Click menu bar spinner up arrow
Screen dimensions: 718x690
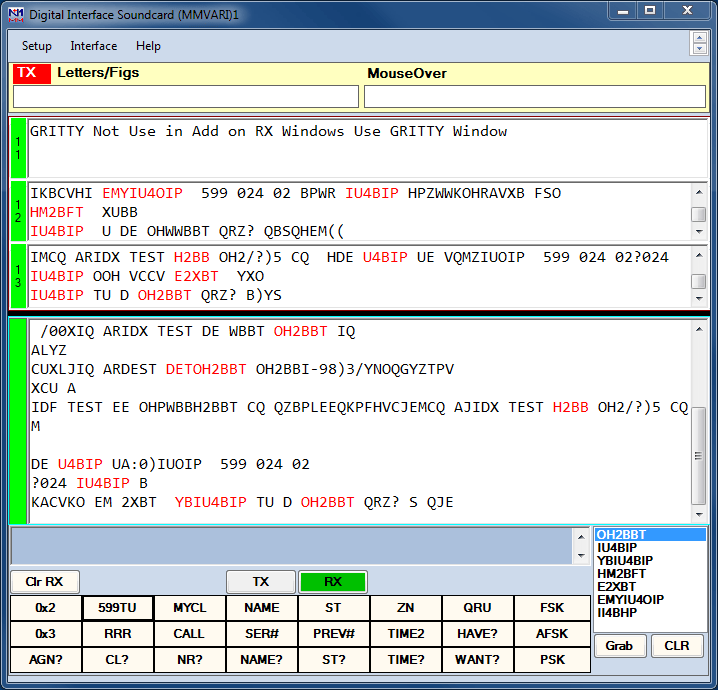click(x=699, y=38)
